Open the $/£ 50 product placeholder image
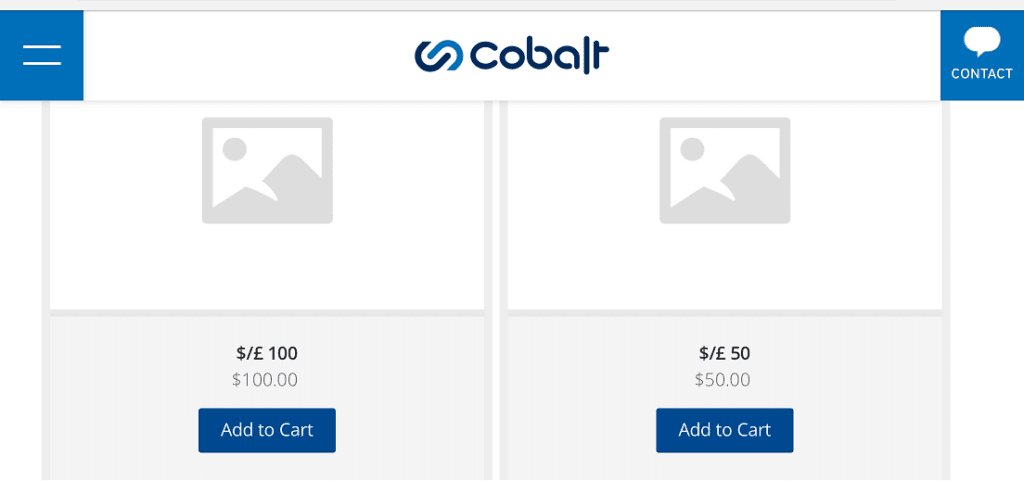 coord(725,170)
